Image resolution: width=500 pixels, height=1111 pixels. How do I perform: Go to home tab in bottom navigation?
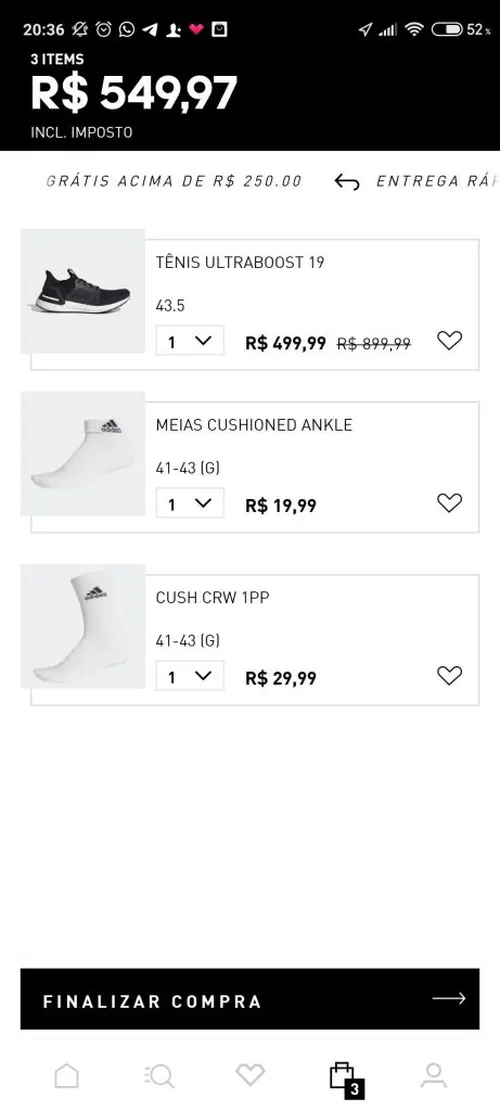coord(67,1076)
